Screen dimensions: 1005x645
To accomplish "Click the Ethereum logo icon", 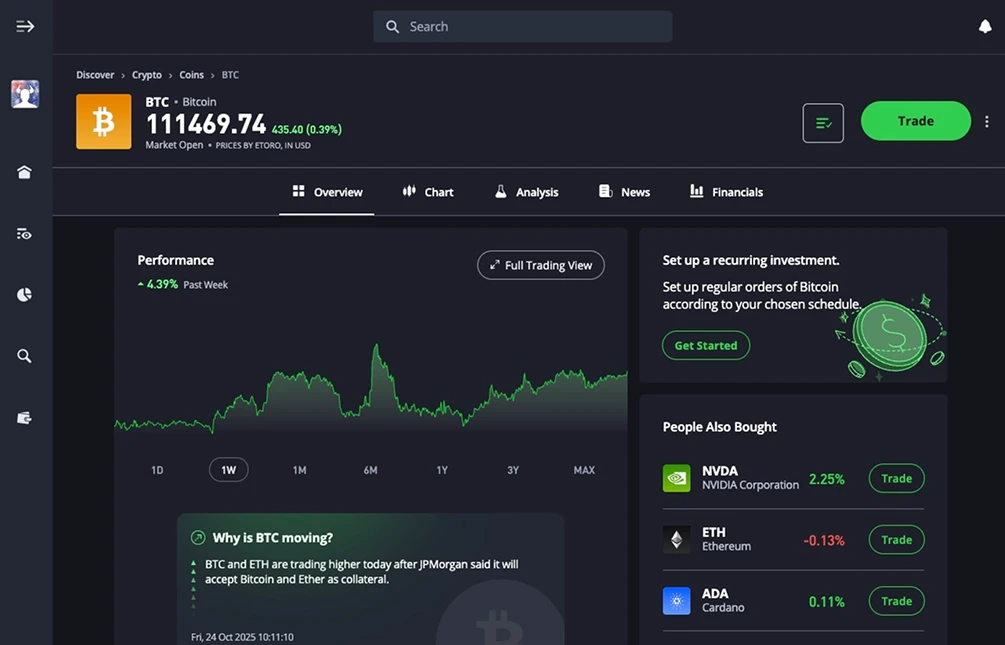I will click(x=677, y=539).
